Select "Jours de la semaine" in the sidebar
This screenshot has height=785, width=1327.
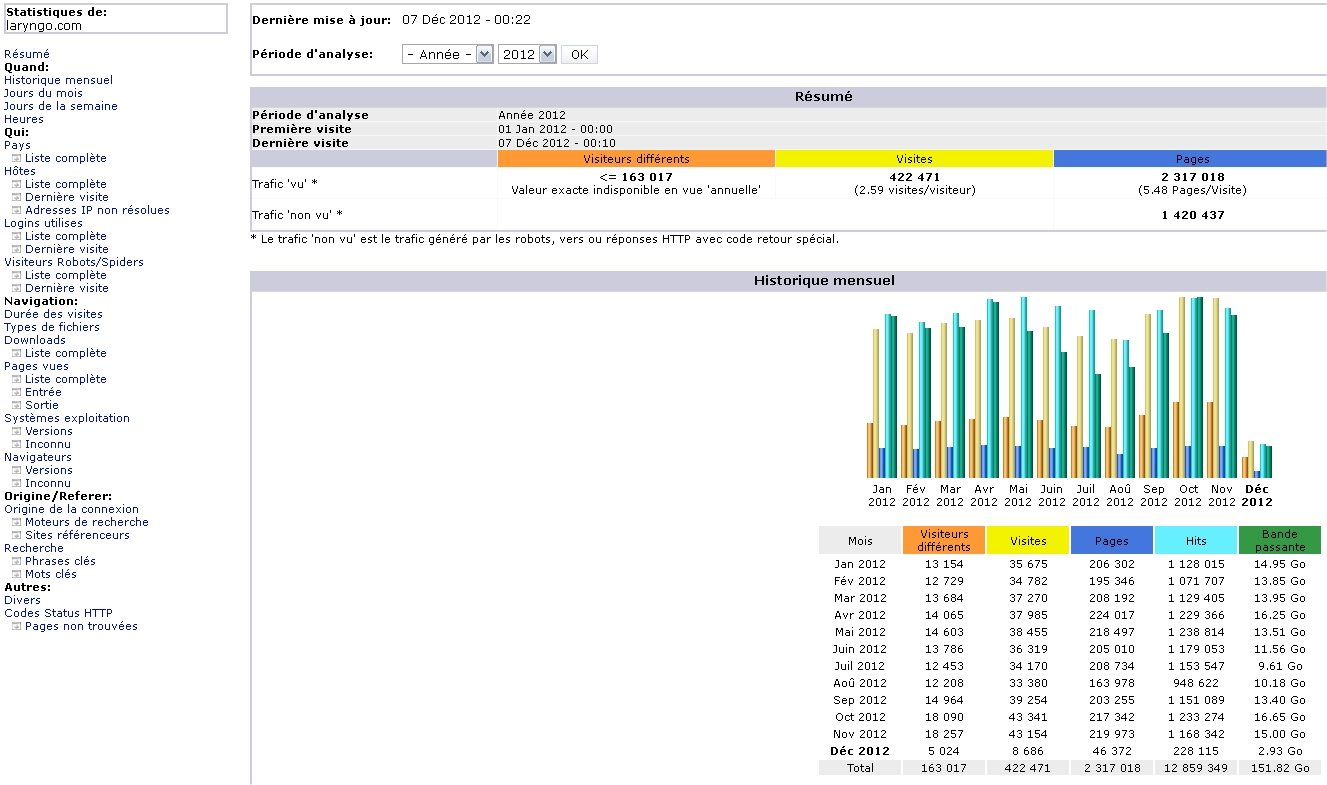coord(60,106)
